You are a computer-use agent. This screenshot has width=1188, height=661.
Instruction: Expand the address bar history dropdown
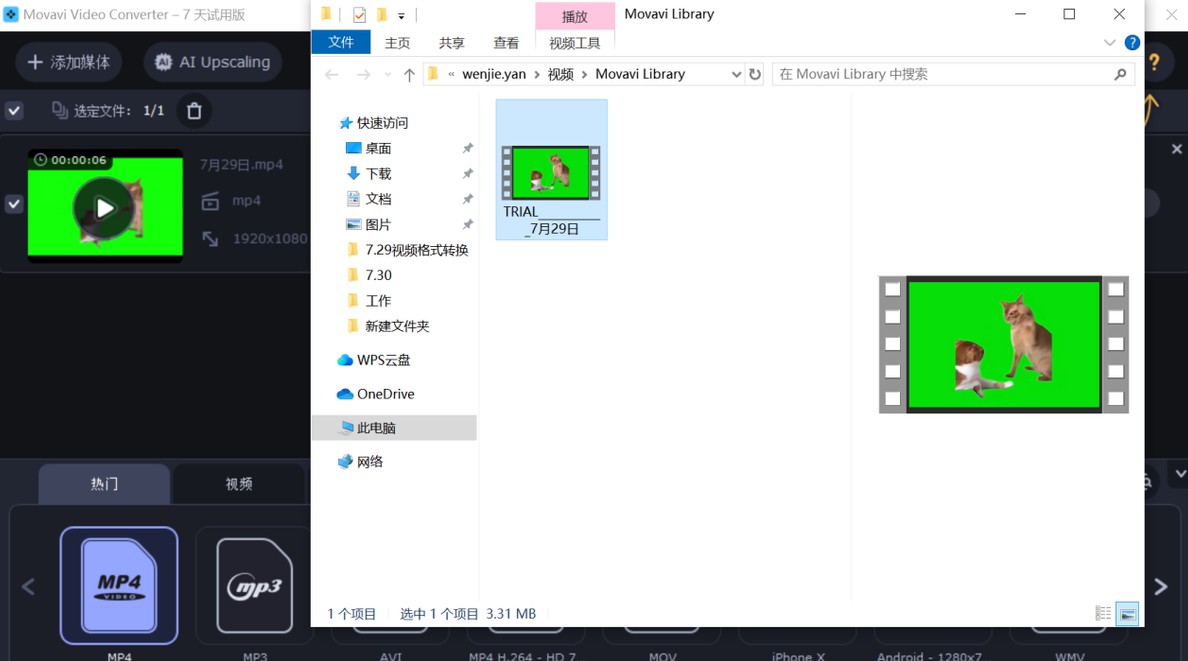coord(736,74)
